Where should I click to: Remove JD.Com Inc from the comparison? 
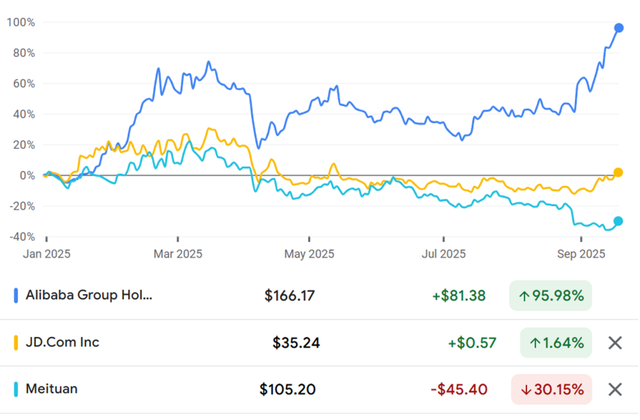pyautogui.click(x=616, y=343)
